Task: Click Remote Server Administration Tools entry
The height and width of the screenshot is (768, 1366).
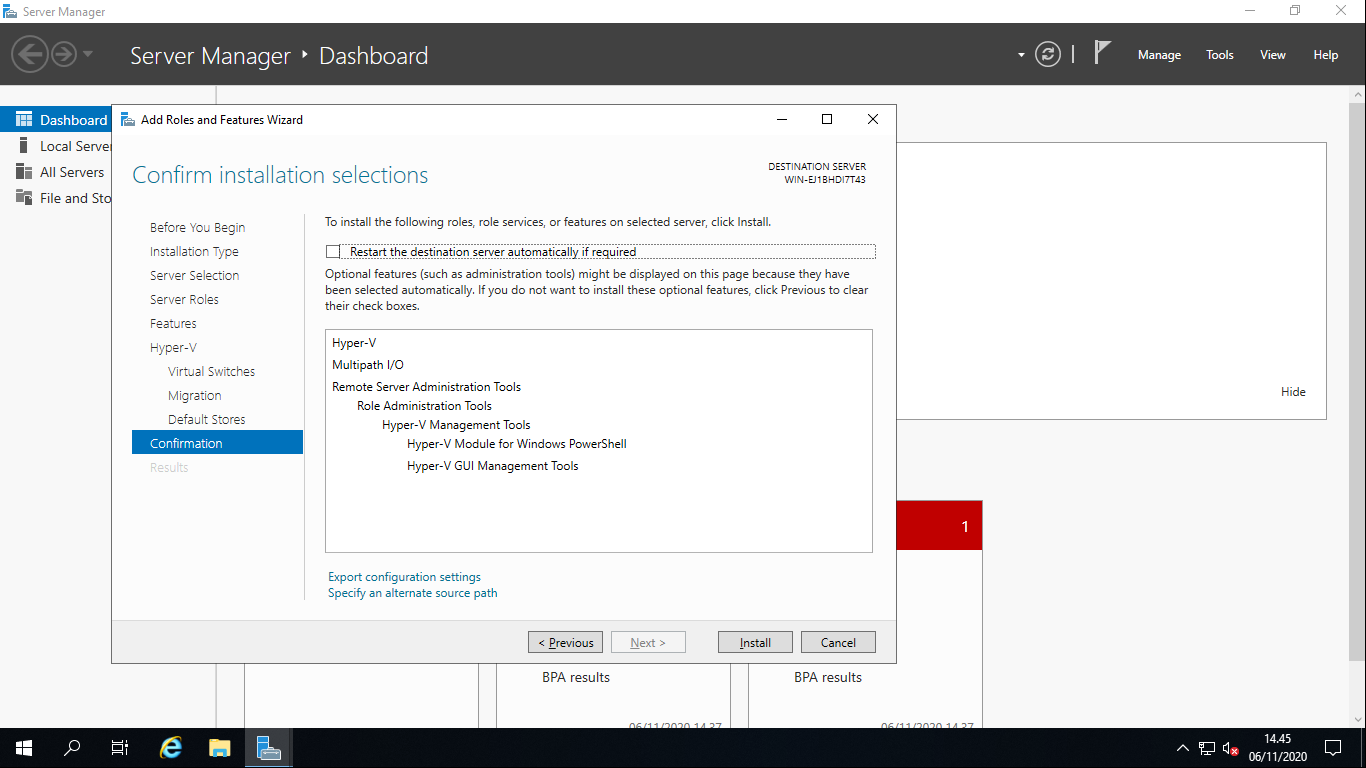Action: 426,387
